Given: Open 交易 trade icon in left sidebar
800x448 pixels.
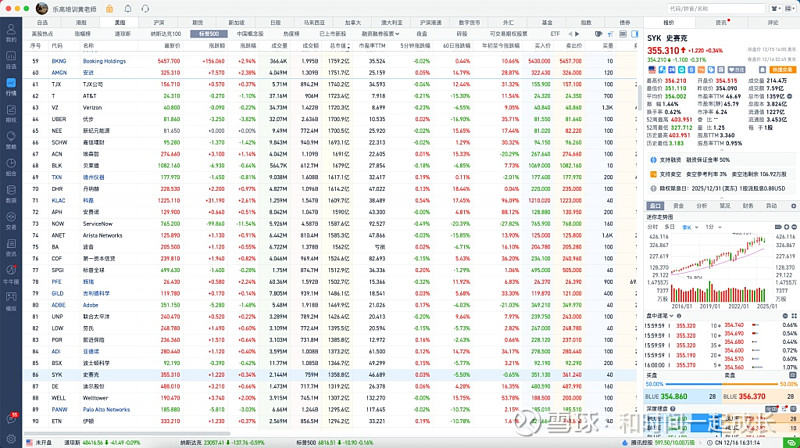Looking at the screenshot, I should [x=11, y=220].
